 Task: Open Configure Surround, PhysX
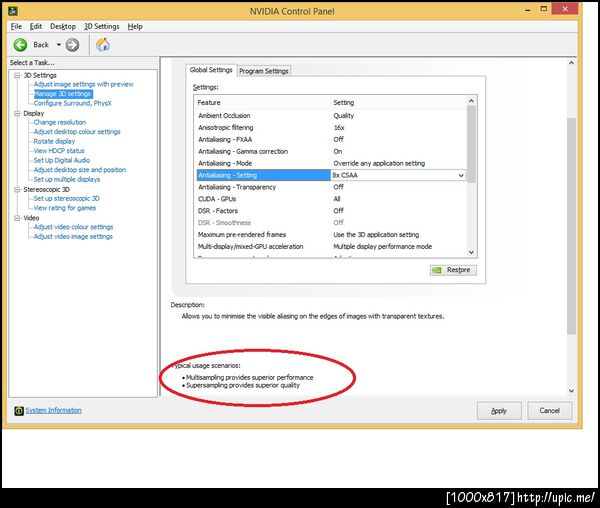[x=72, y=103]
